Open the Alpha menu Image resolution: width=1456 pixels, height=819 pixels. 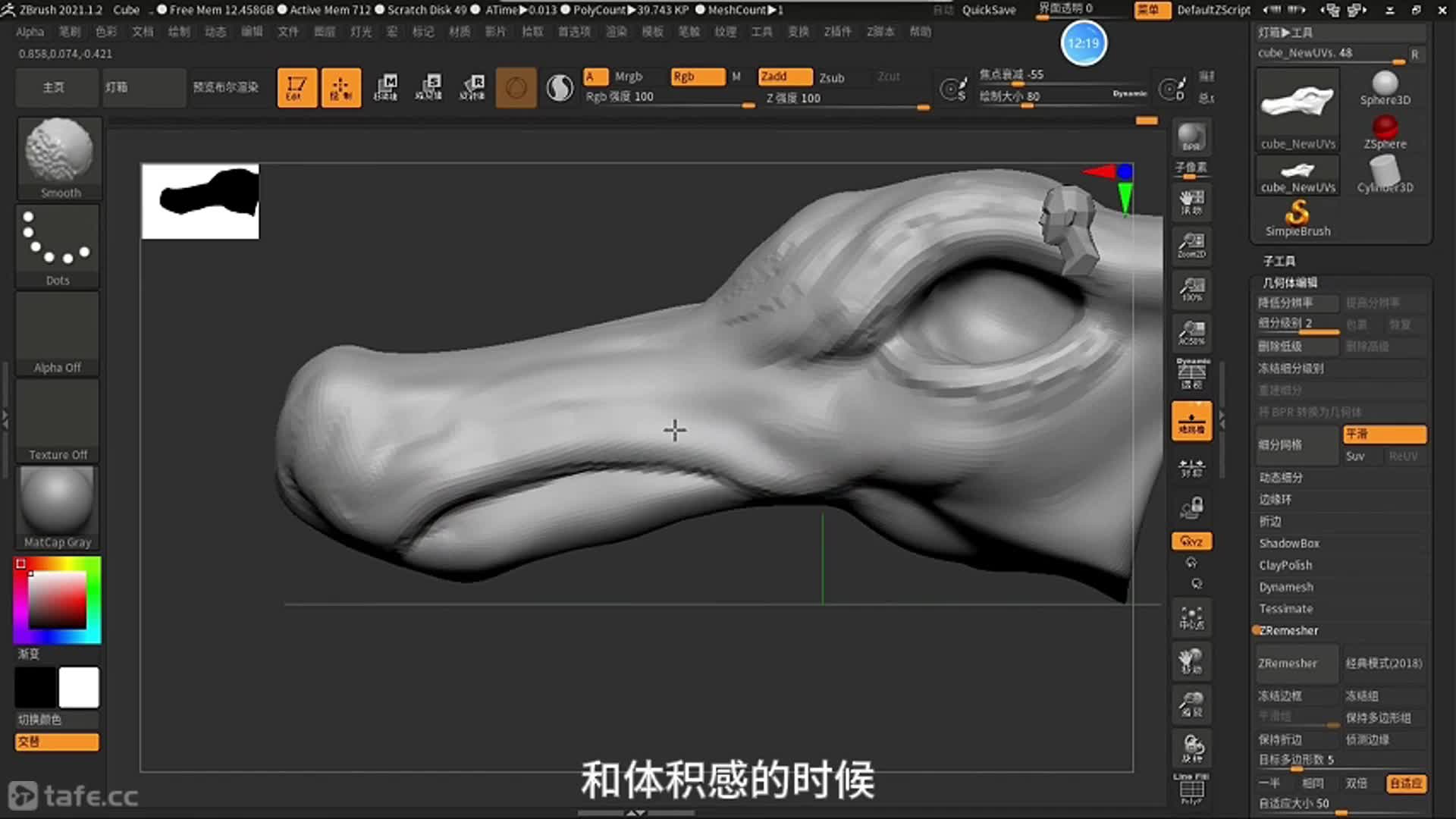point(30,32)
